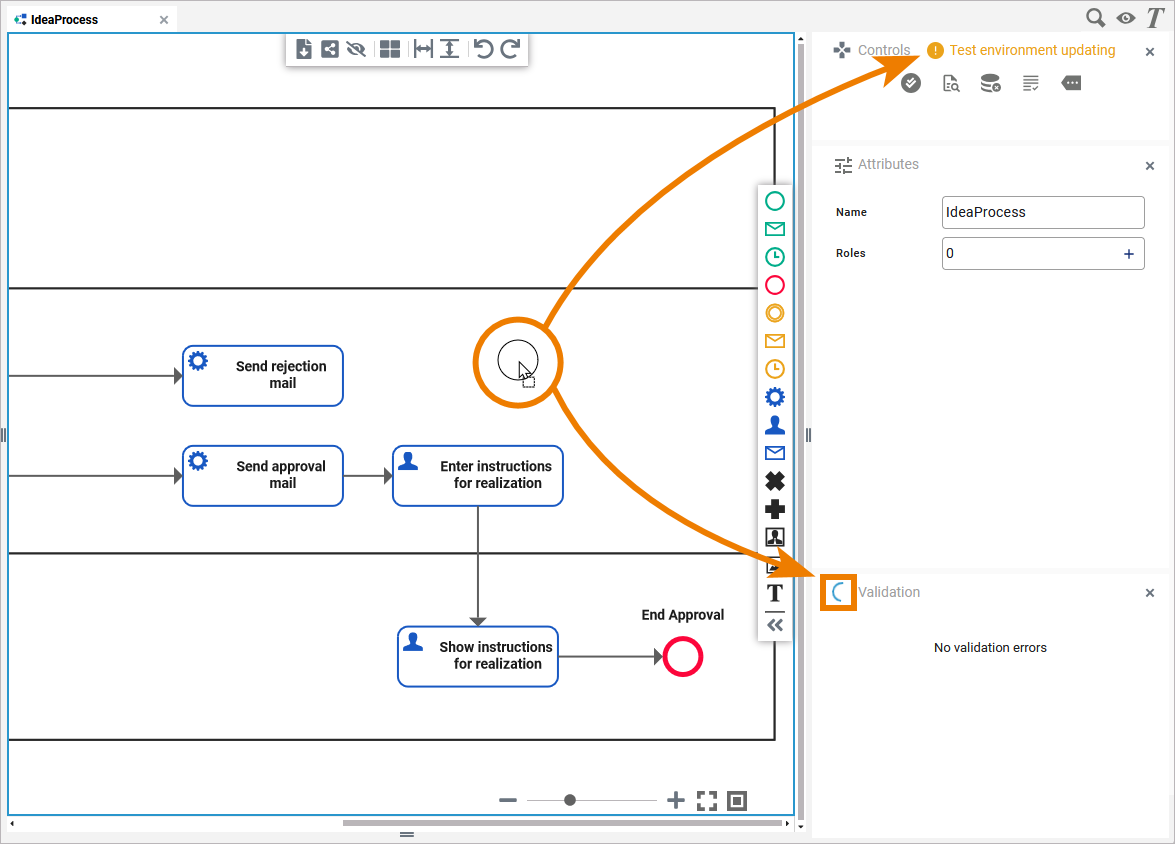The height and width of the screenshot is (844, 1175).
Task: Switch to the IdeaProcess tab
Action: 64,19
